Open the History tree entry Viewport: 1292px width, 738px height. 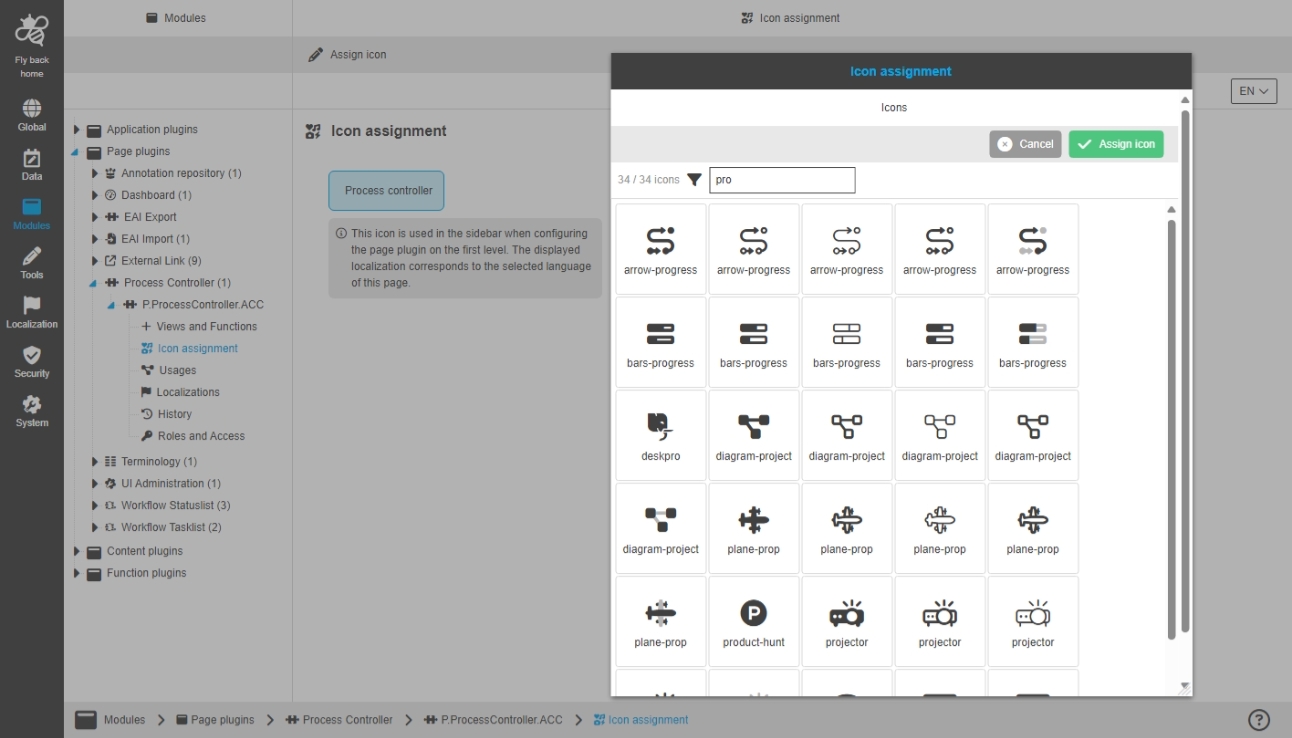(166, 415)
